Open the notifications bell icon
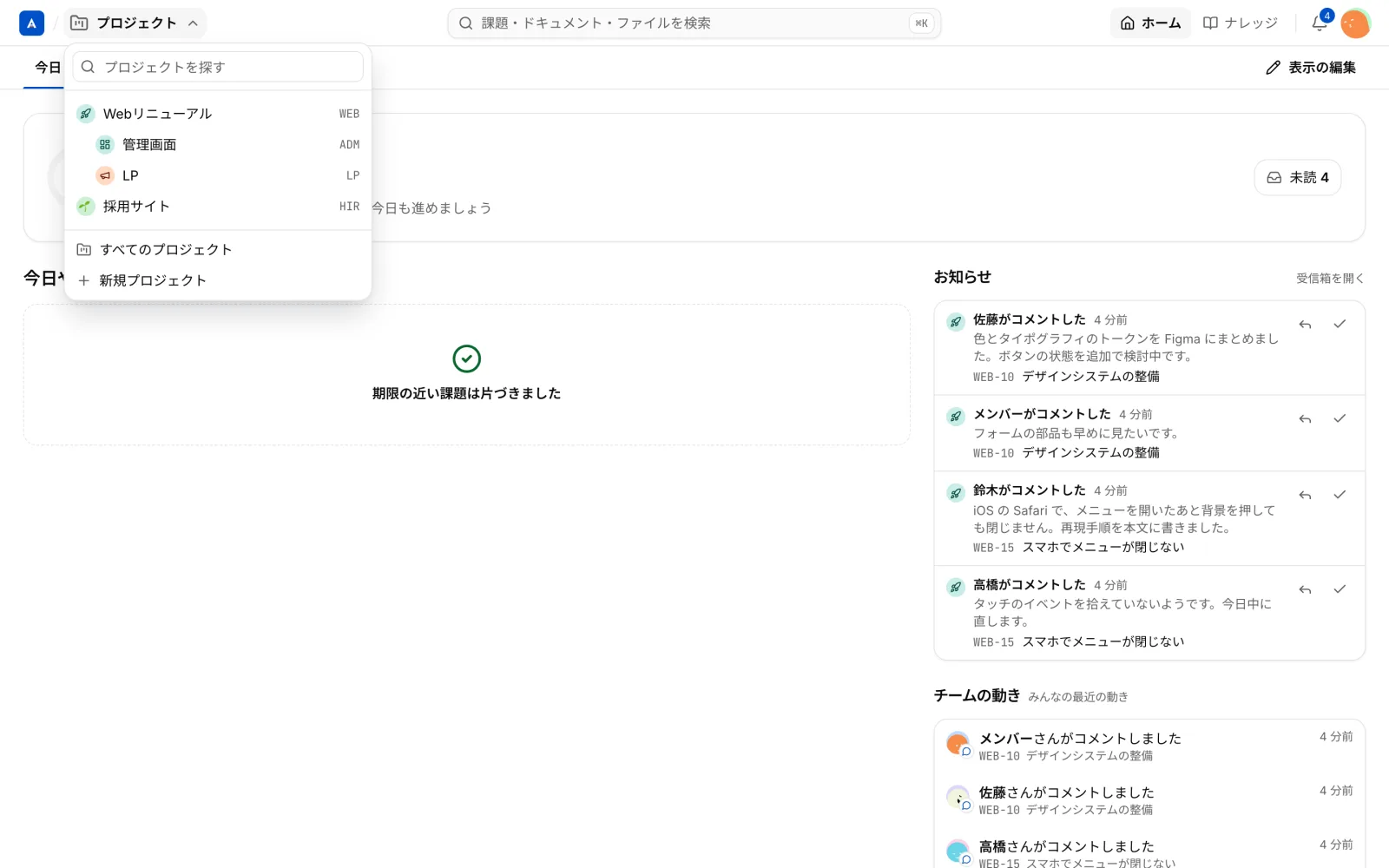Viewport: 1389px width, 868px height. [1320, 23]
